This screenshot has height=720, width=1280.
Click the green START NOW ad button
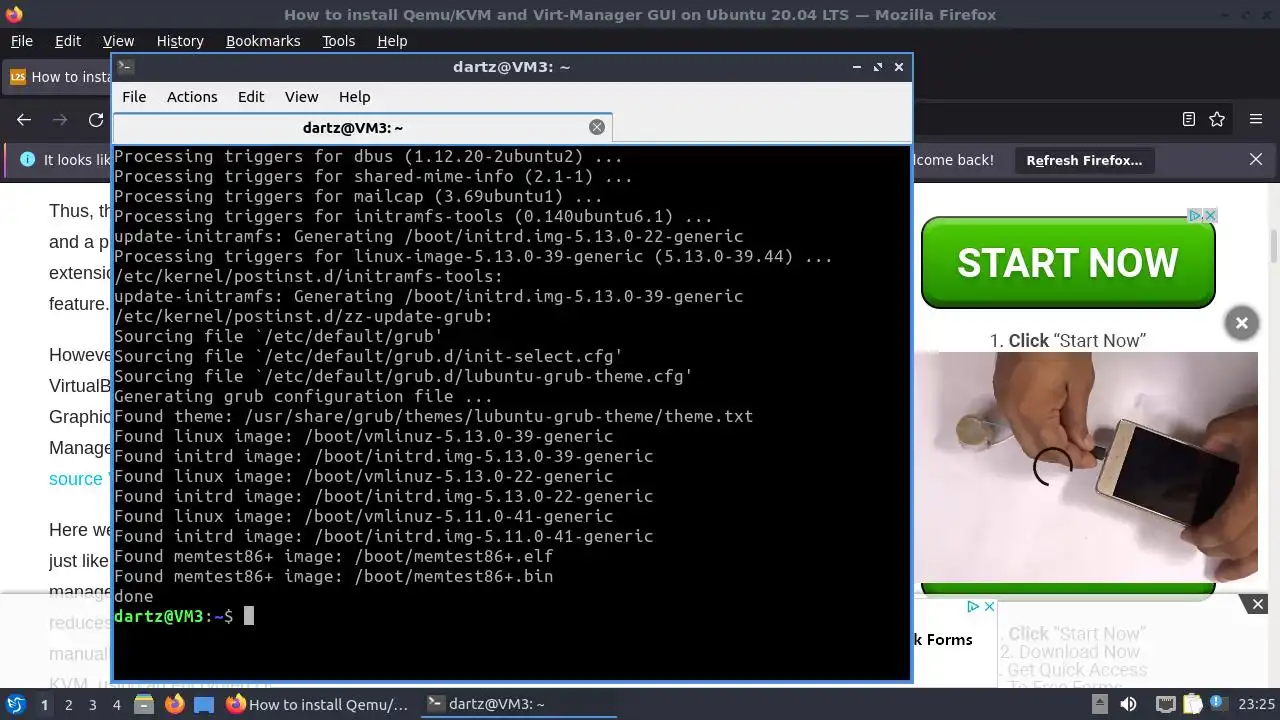[x=1068, y=263]
